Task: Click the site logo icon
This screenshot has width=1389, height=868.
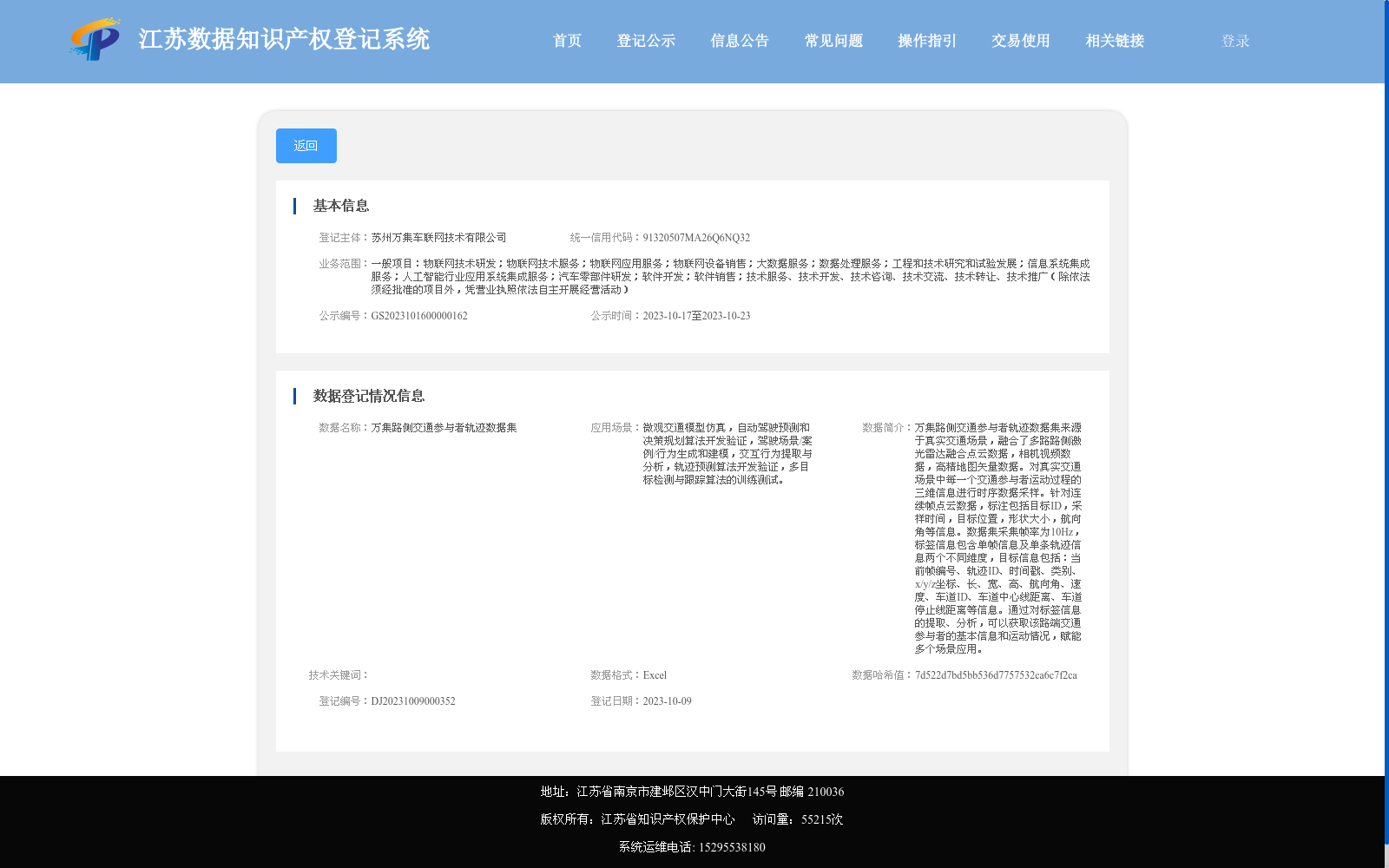Action: (95, 39)
